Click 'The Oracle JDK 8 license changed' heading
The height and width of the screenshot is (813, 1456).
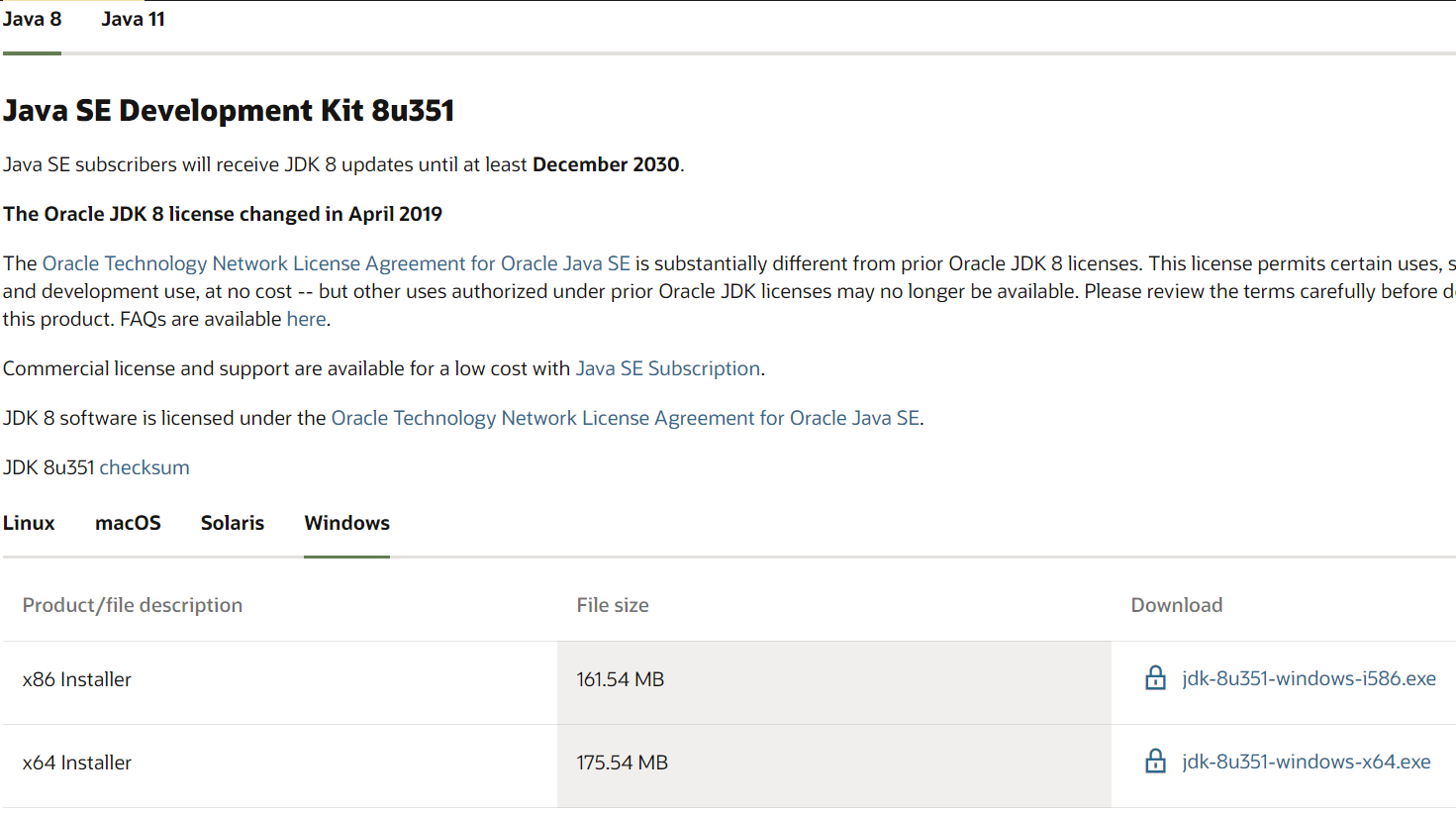(x=223, y=214)
